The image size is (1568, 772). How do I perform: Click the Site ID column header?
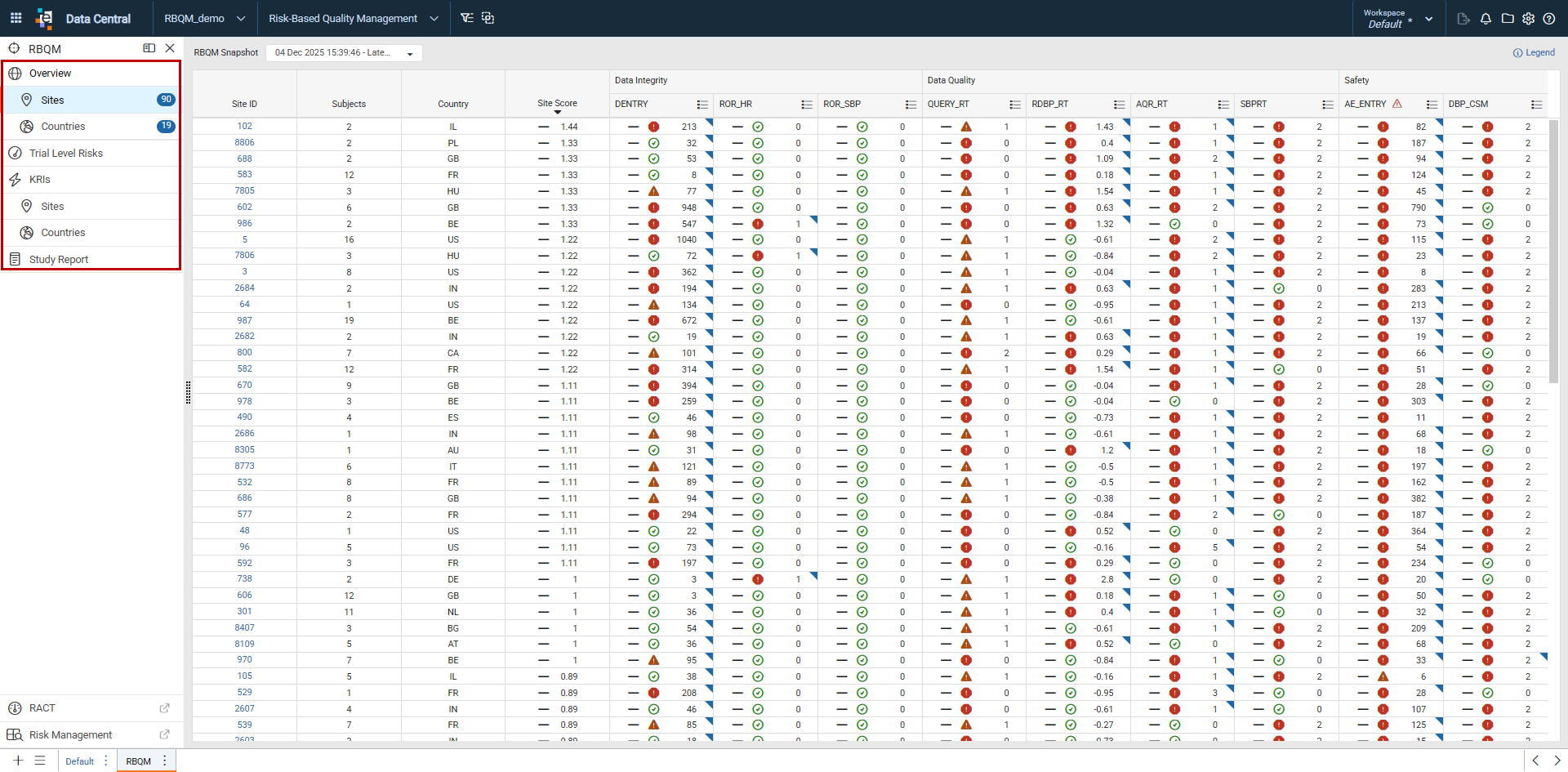244,105
